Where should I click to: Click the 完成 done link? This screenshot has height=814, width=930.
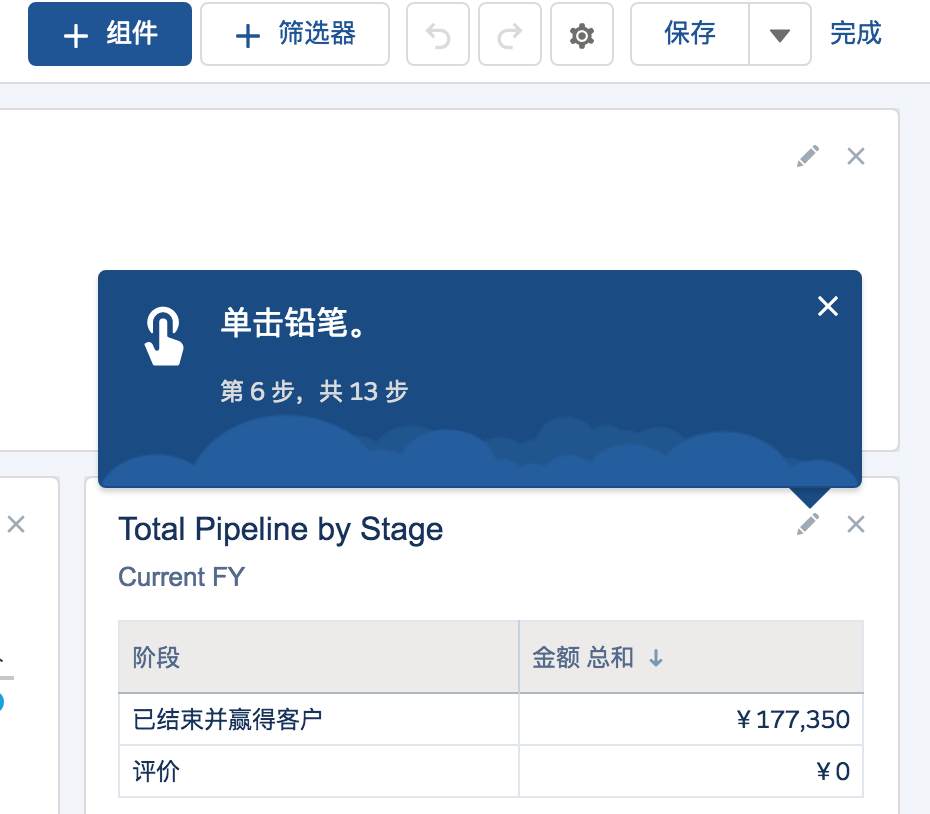point(855,33)
